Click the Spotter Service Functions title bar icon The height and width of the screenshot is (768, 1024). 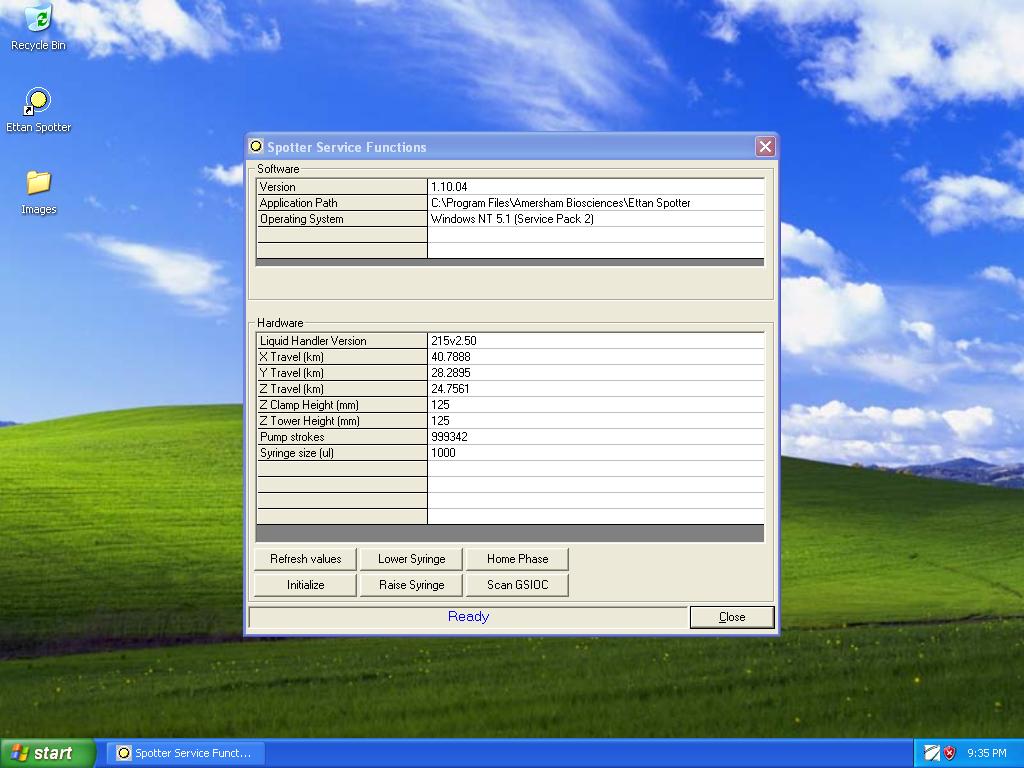(256, 147)
